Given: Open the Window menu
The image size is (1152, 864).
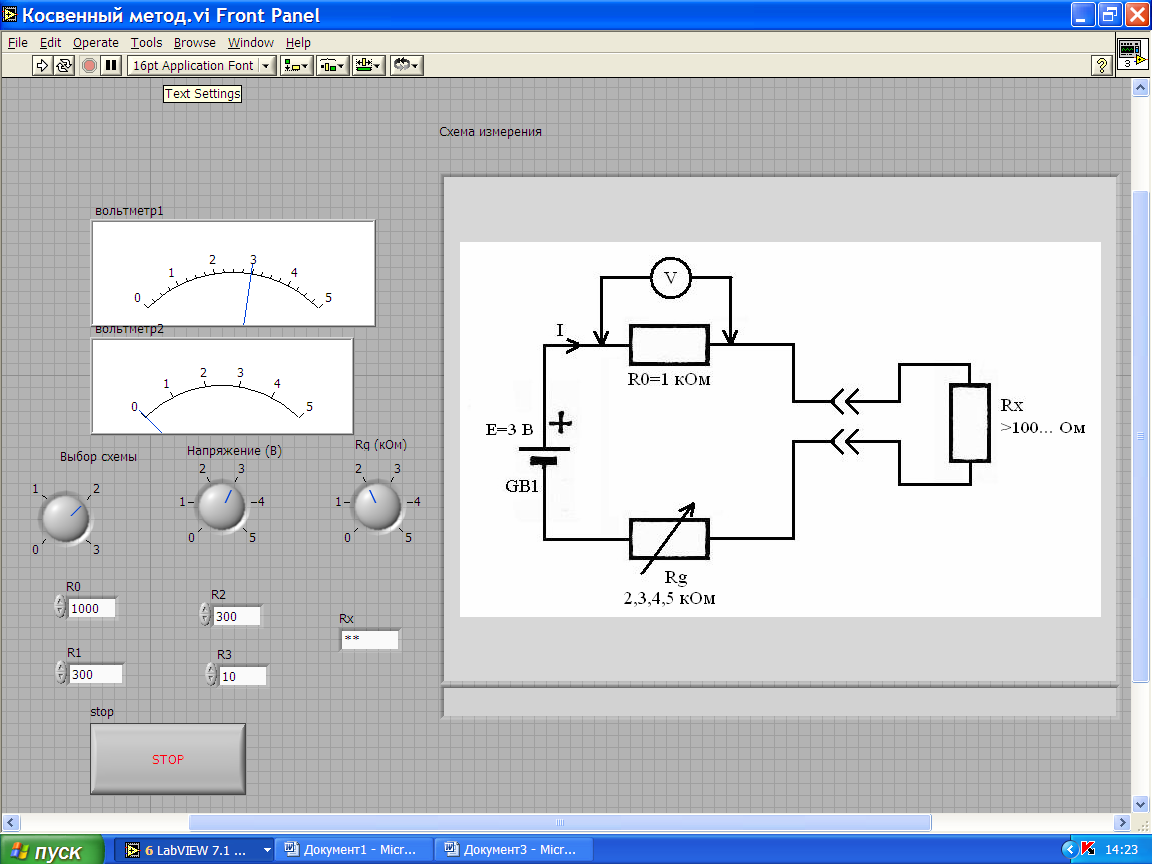Looking at the screenshot, I should click(x=251, y=43).
